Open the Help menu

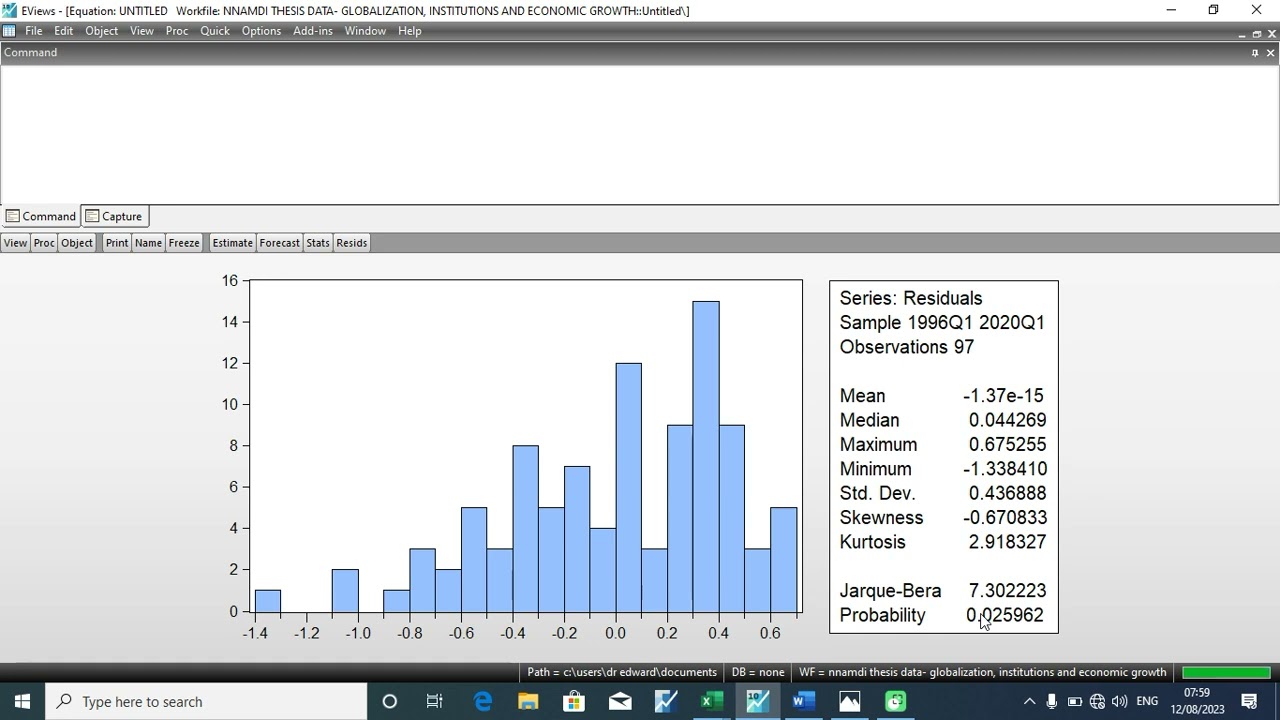click(x=409, y=31)
